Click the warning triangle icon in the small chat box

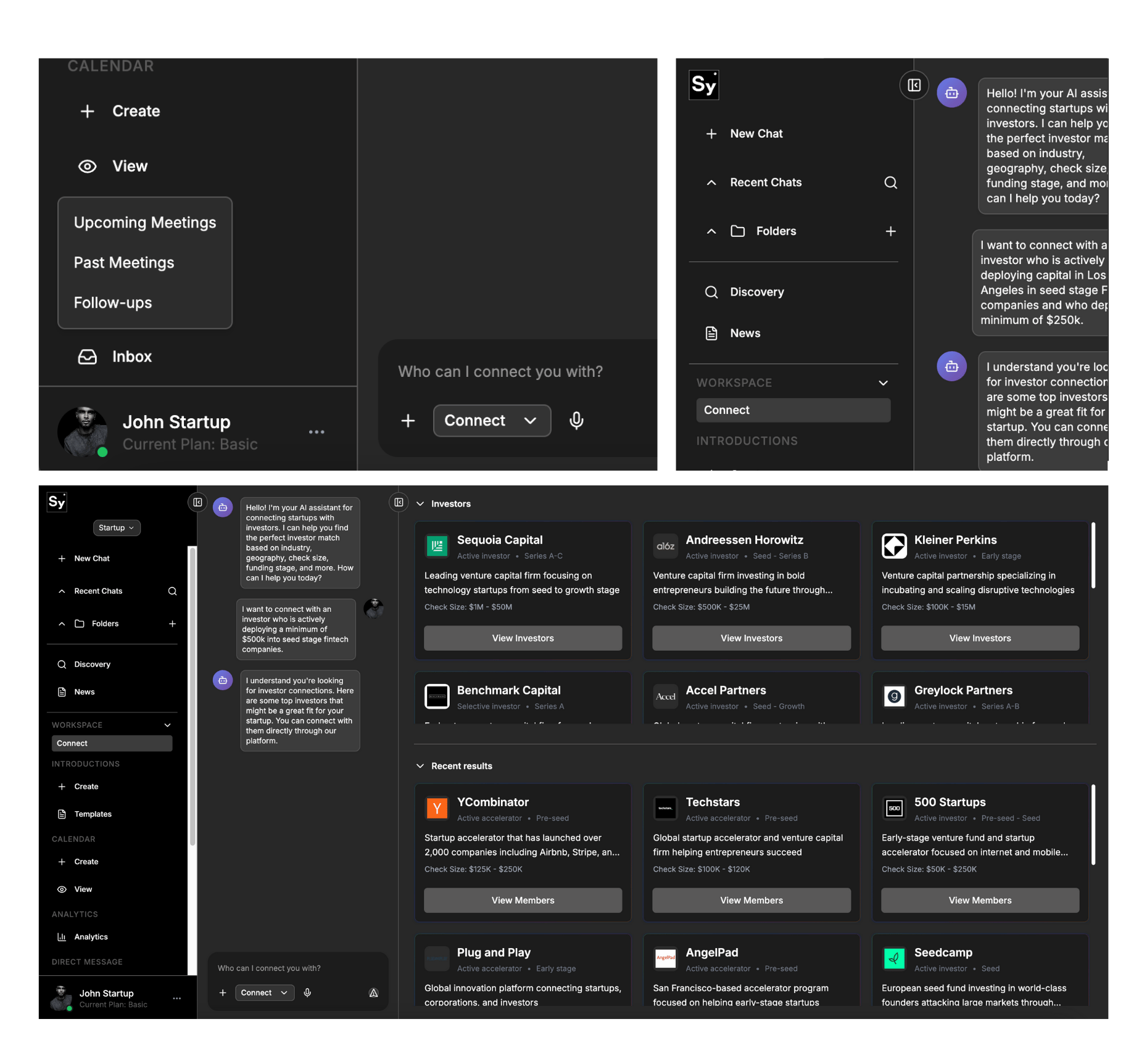tap(373, 992)
